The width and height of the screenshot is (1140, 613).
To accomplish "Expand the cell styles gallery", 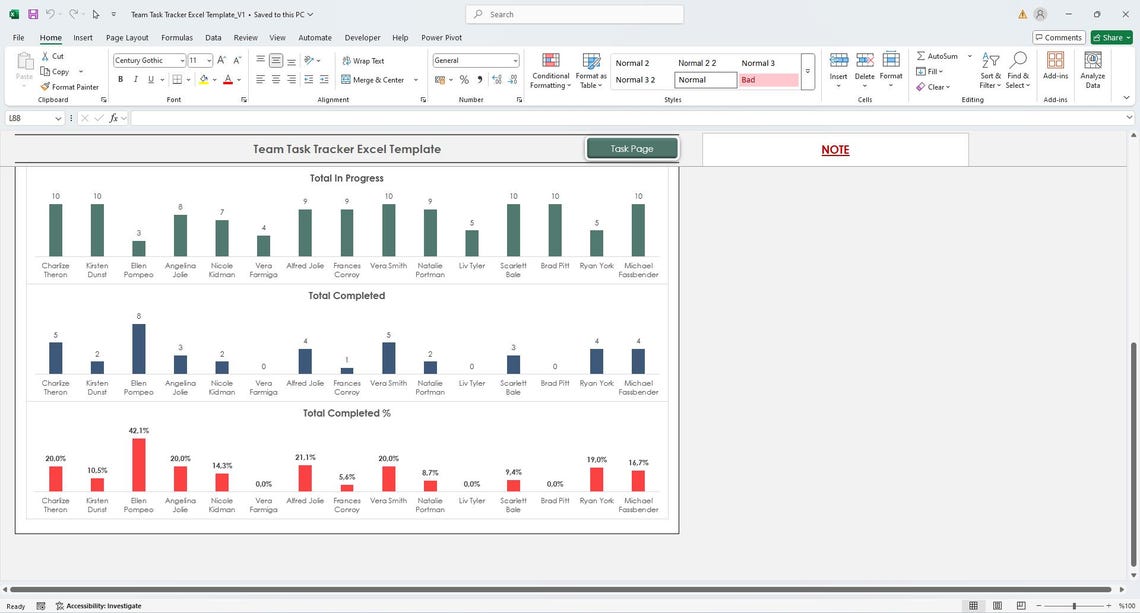I will click(x=807, y=71).
